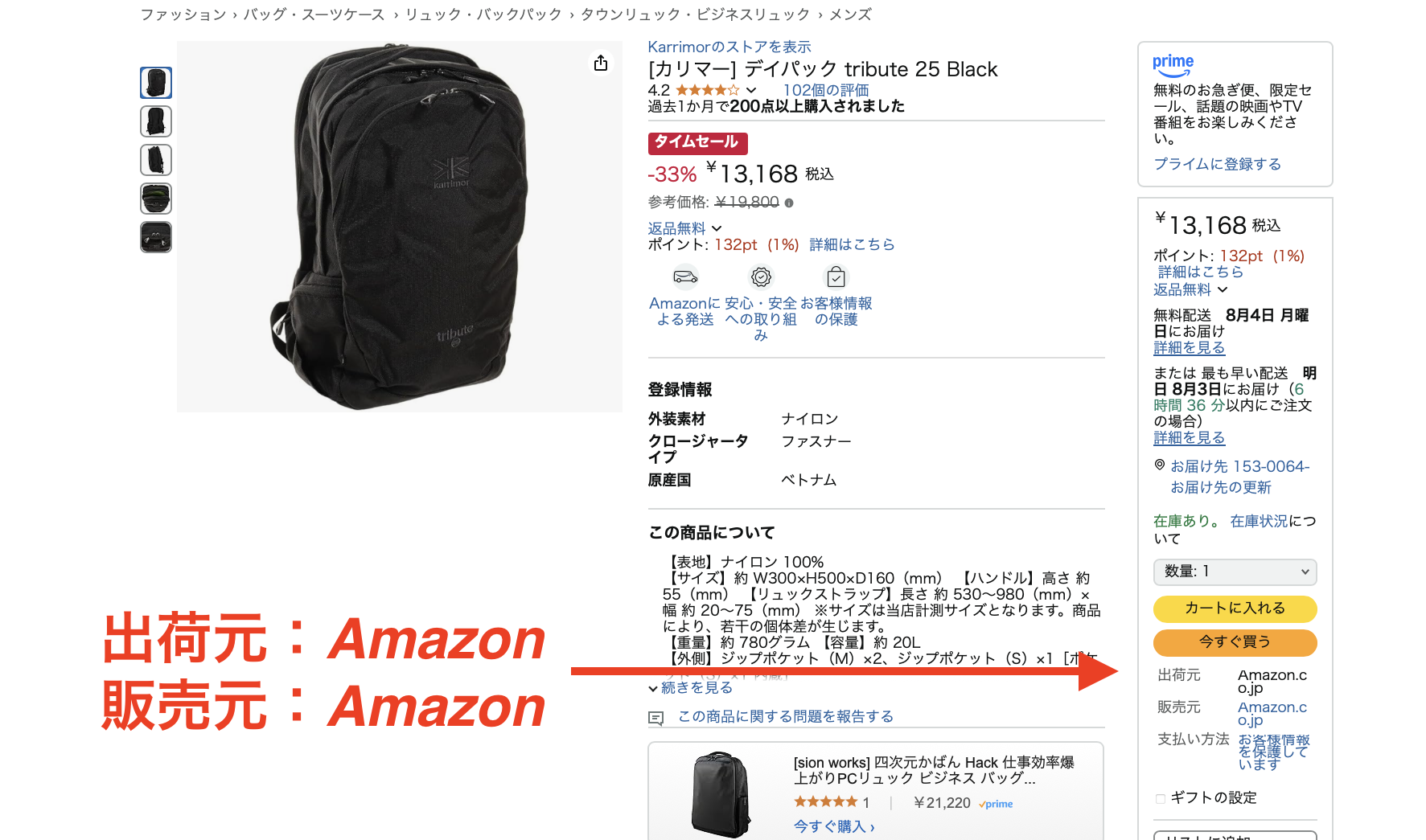Image resolution: width=1426 pixels, height=840 pixels.
Task: Click the safety initiatives badge icon
Action: click(x=761, y=277)
